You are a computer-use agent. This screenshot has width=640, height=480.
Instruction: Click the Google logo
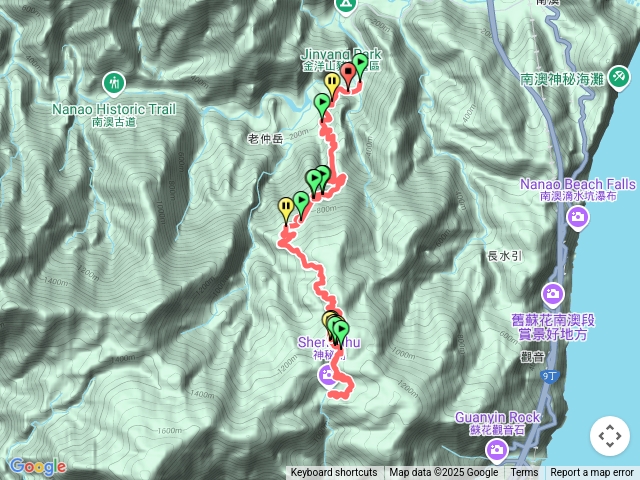click(38, 466)
